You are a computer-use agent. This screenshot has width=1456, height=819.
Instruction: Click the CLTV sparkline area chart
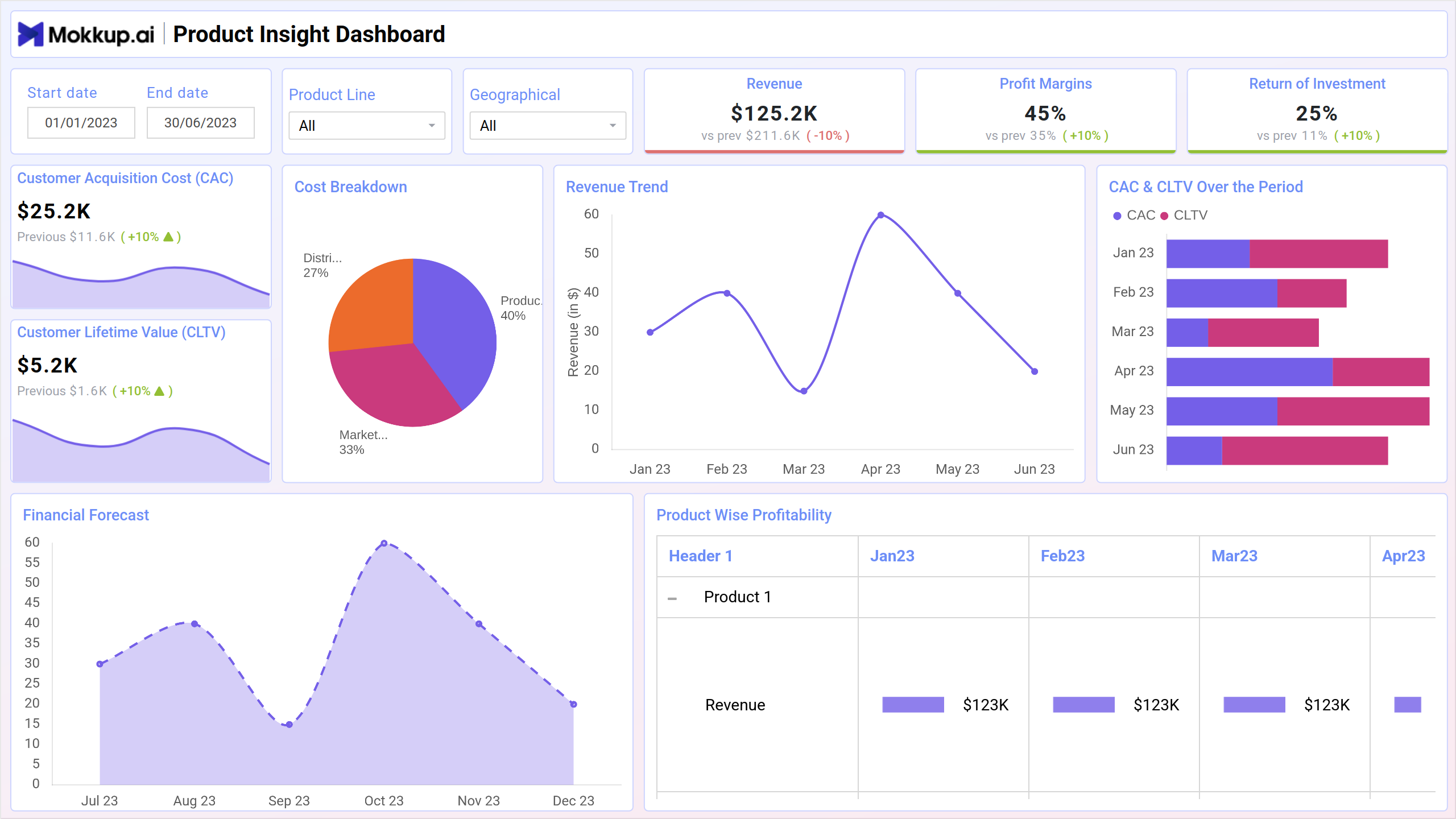[141, 450]
